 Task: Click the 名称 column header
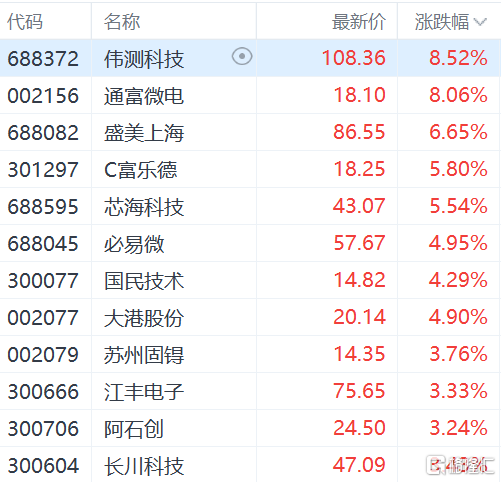pos(122,22)
